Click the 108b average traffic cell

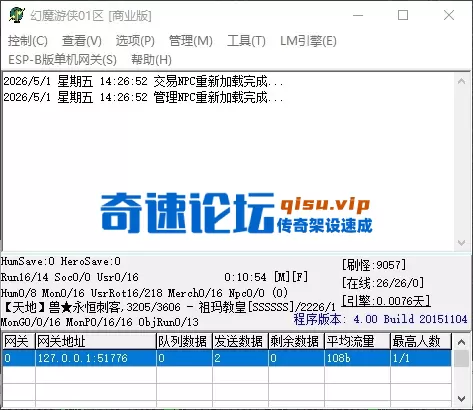[x=357, y=358]
